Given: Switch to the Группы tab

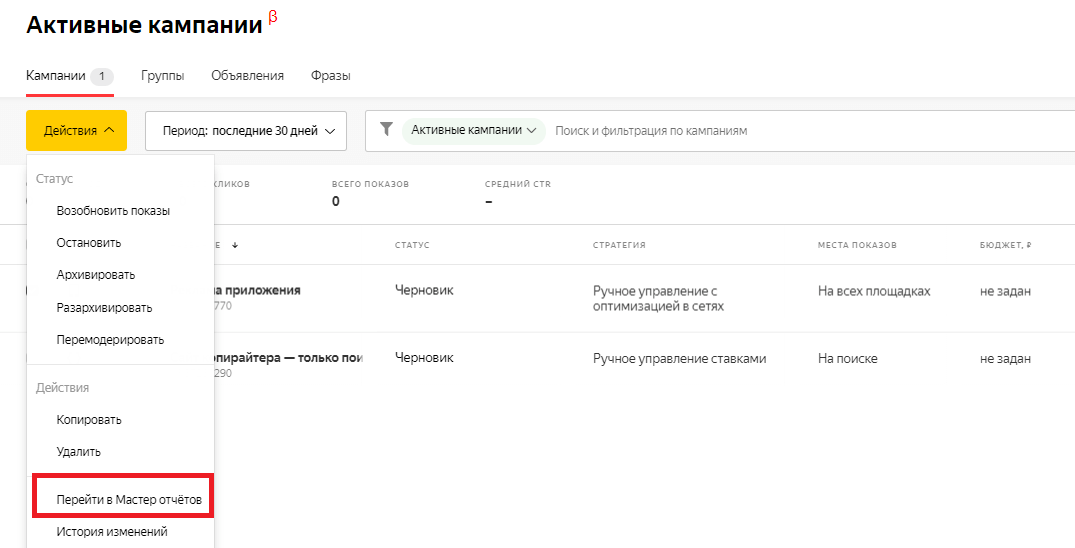Looking at the screenshot, I should point(162,76).
